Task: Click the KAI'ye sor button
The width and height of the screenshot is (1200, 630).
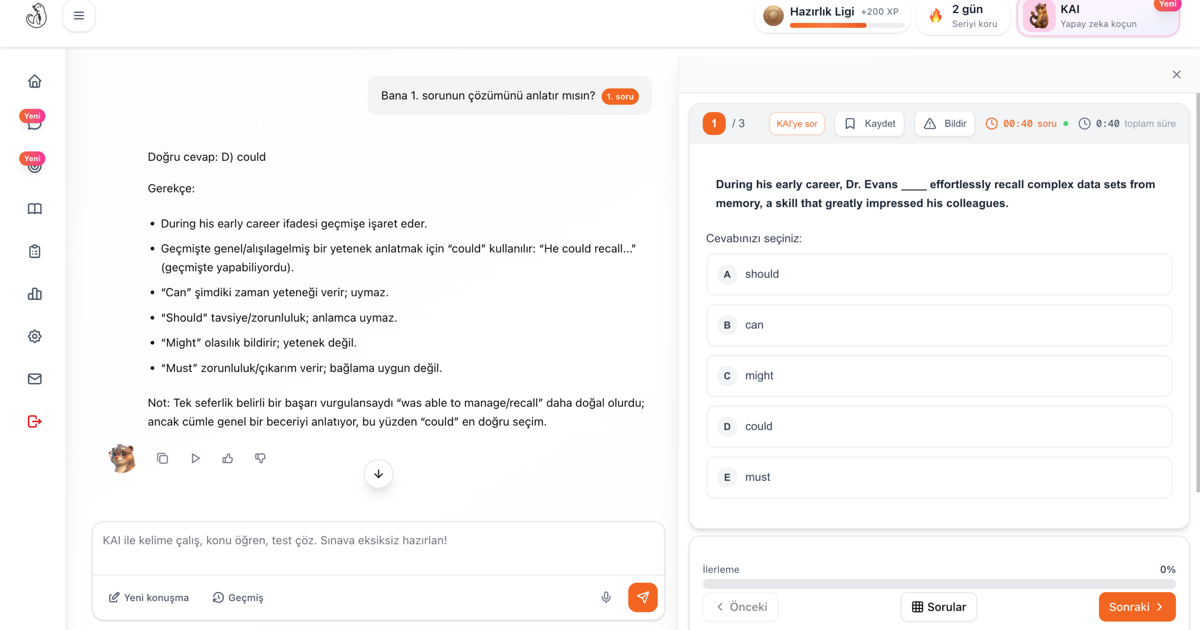Action: (x=797, y=124)
